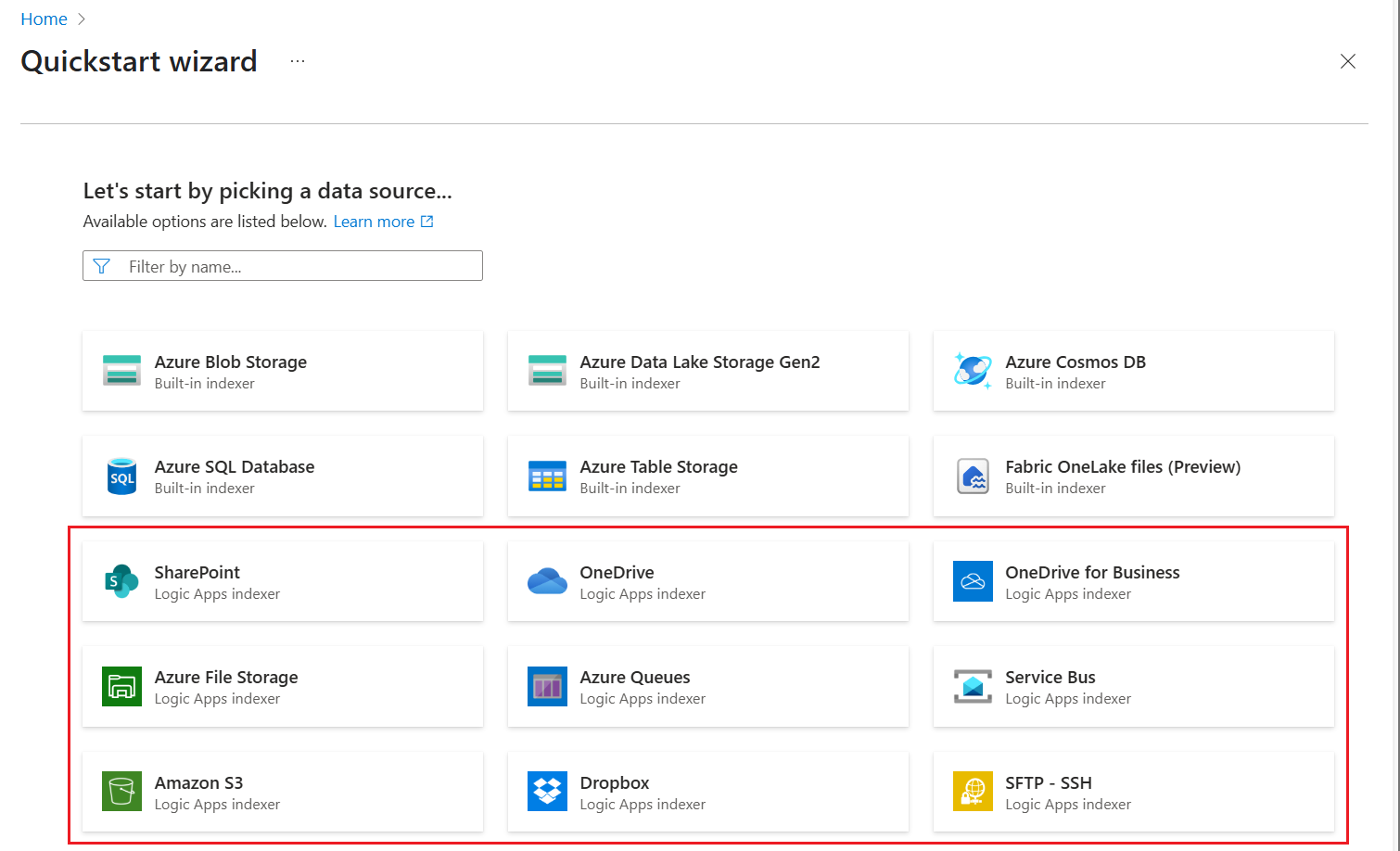
Task: Select the Dropbox logo icon
Action: click(x=547, y=792)
